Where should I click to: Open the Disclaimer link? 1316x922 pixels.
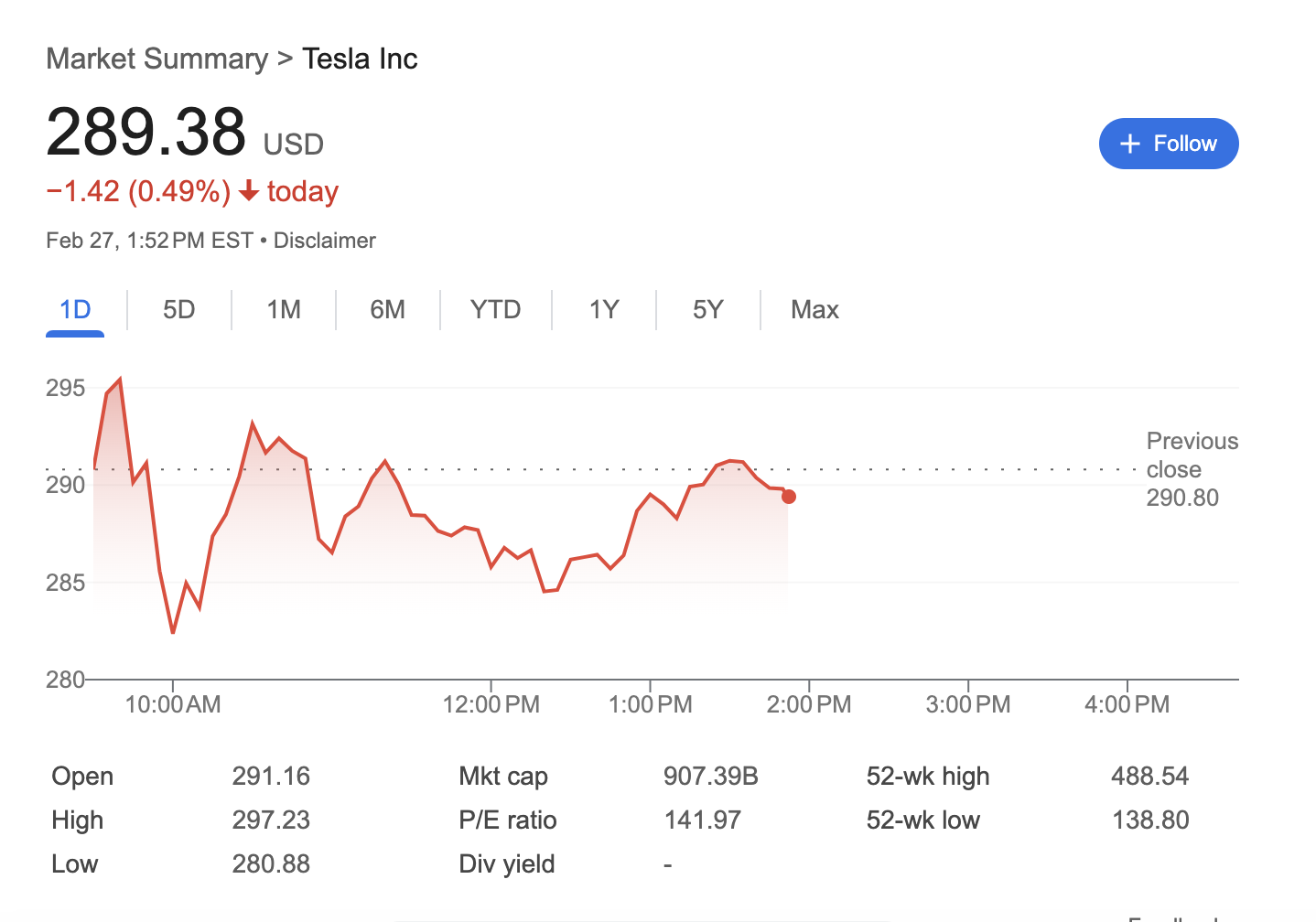325,241
